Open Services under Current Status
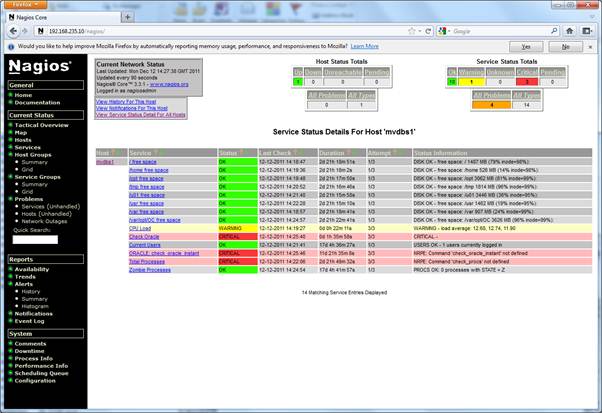Image resolution: width=602 pixels, height=413 pixels. pyautogui.click(x=27, y=147)
